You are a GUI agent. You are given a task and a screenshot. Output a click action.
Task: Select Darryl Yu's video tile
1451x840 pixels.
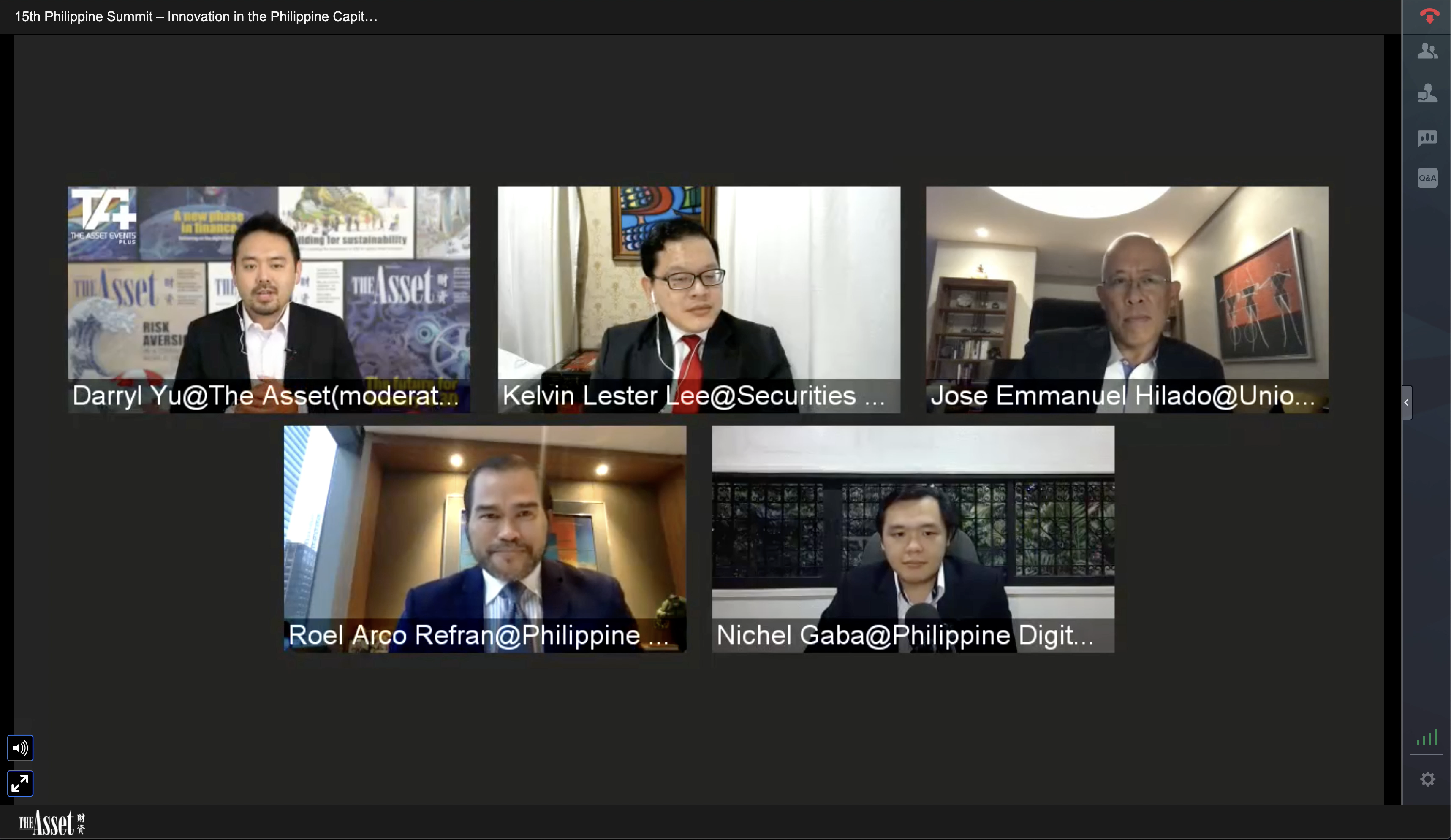pyautogui.click(x=269, y=299)
